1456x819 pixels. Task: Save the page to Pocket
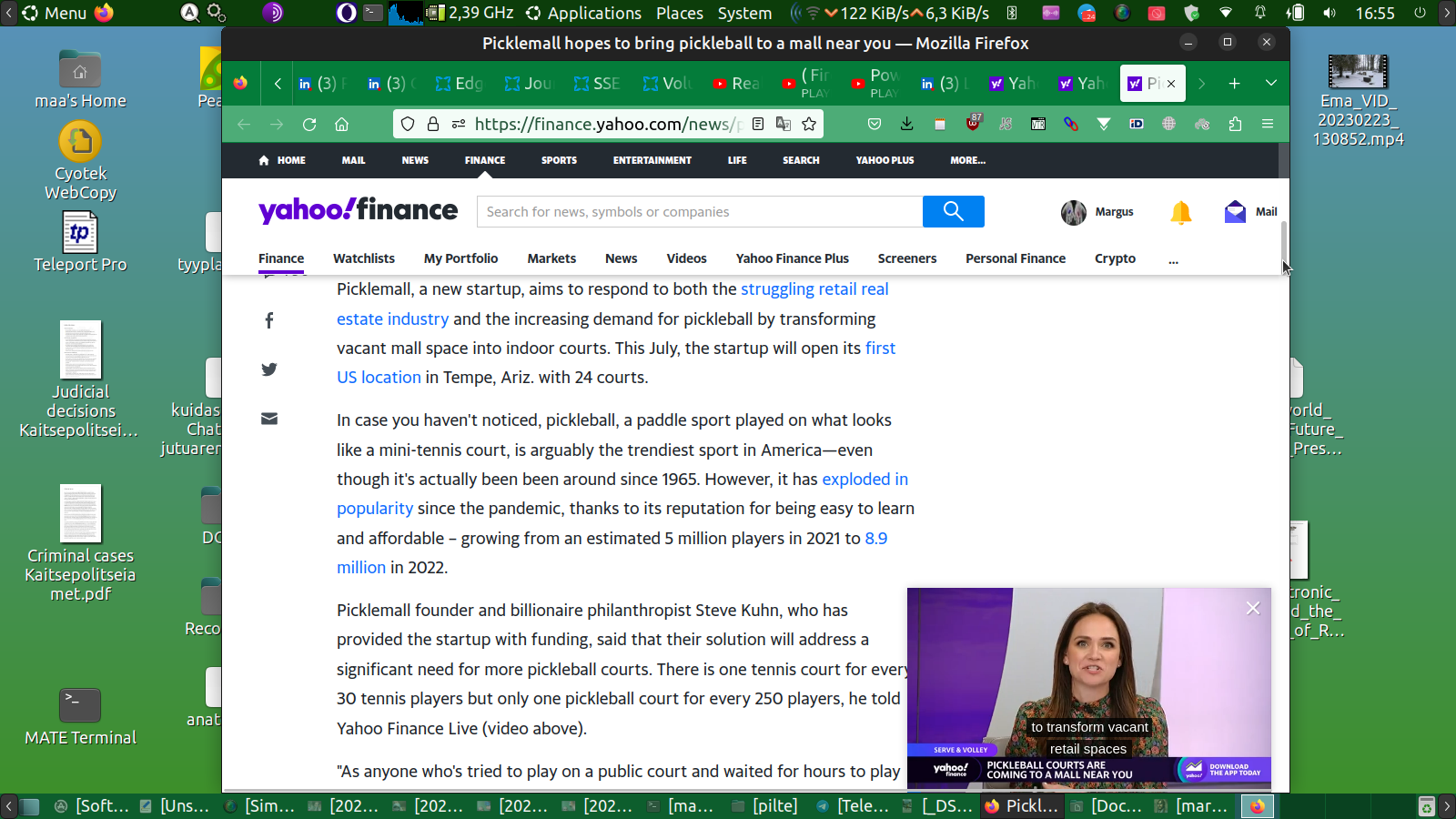point(875,124)
